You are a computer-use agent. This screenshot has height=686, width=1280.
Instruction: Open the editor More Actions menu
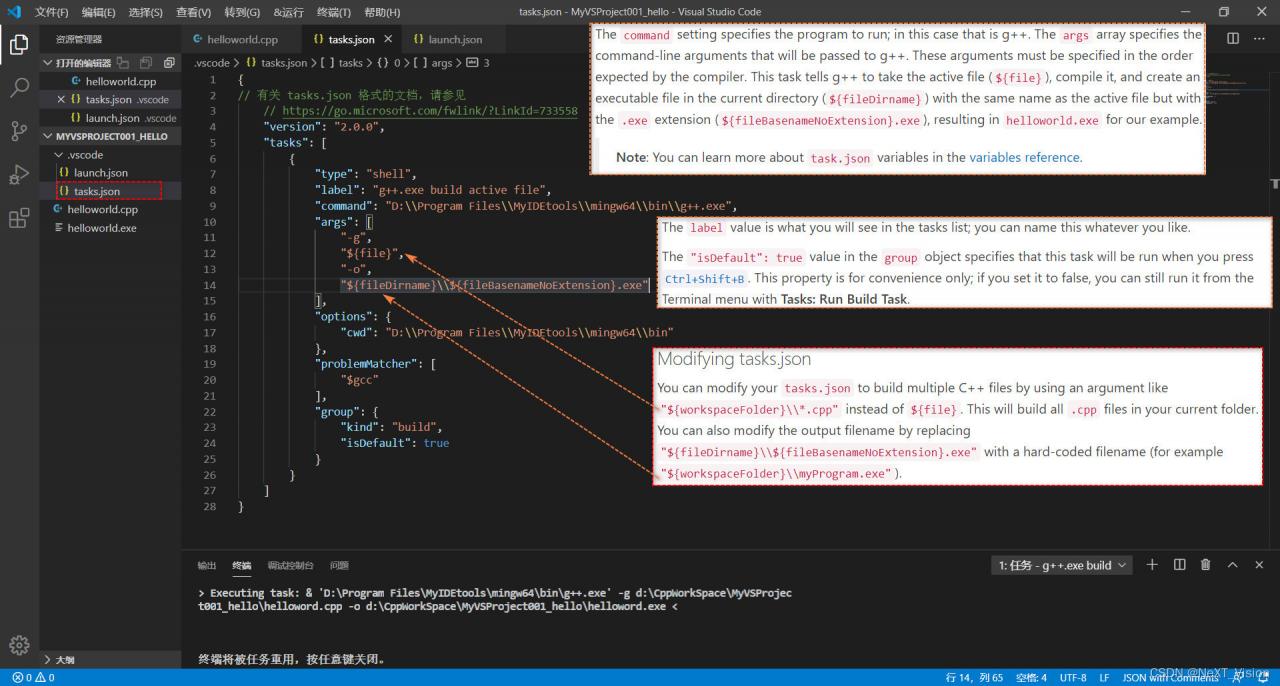(x=1258, y=39)
